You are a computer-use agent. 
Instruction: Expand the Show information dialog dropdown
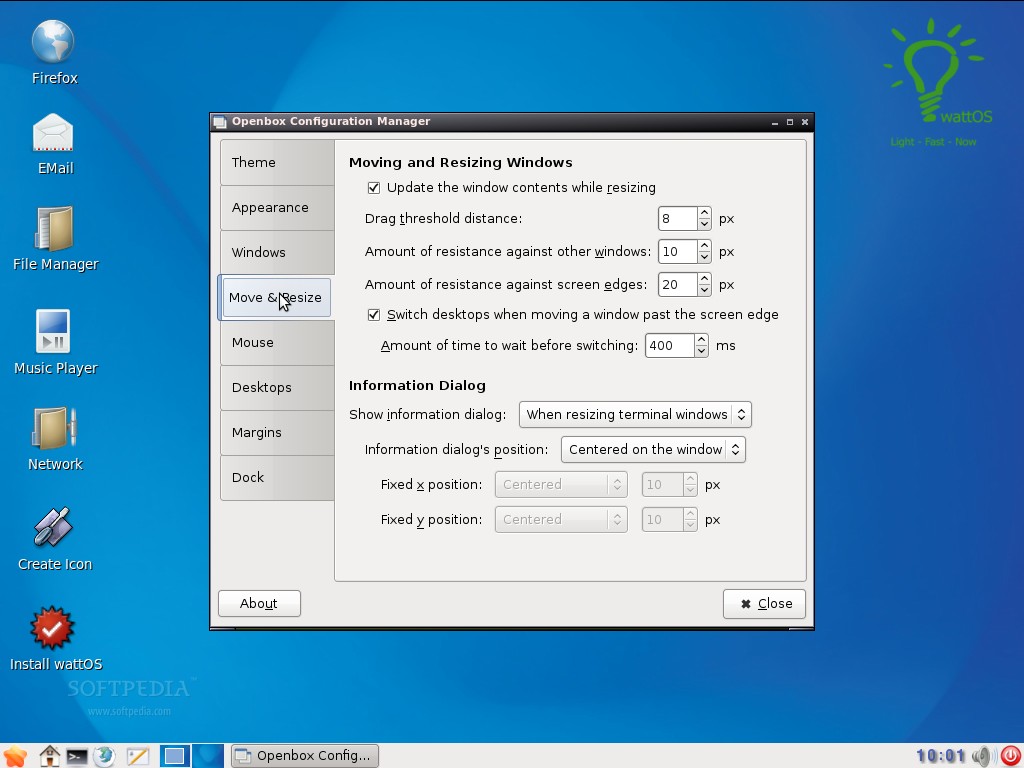click(x=635, y=415)
